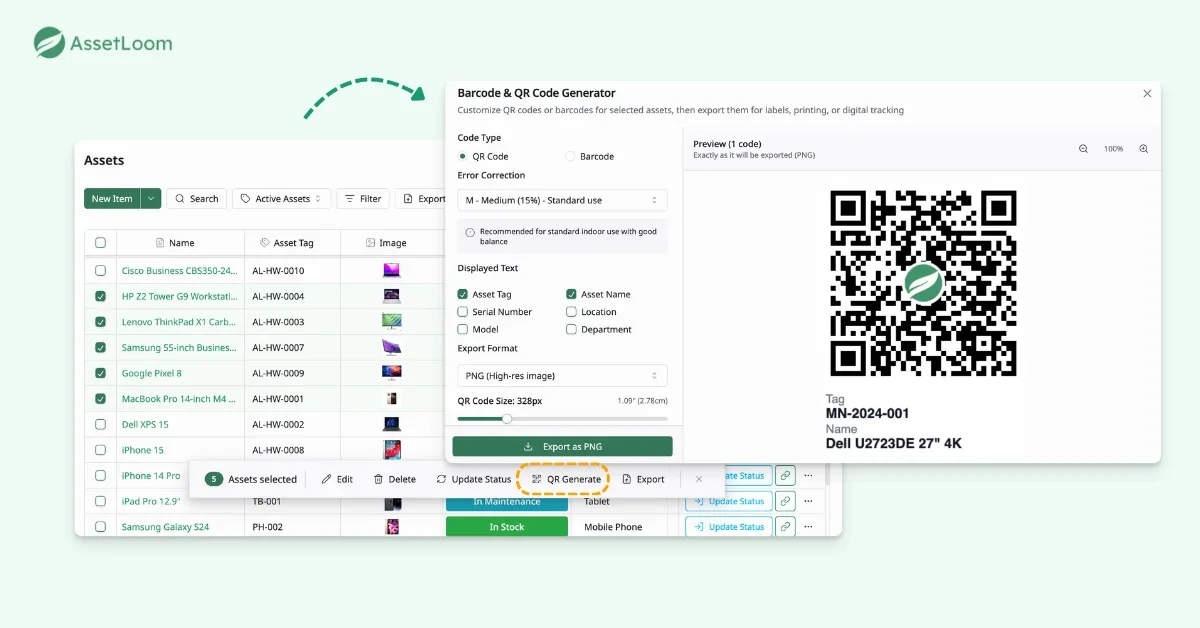Viewport: 1200px width, 628px height.
Task: Open the more options menu for iPad Pro 12.9" row
Action: tap(809, 501)
